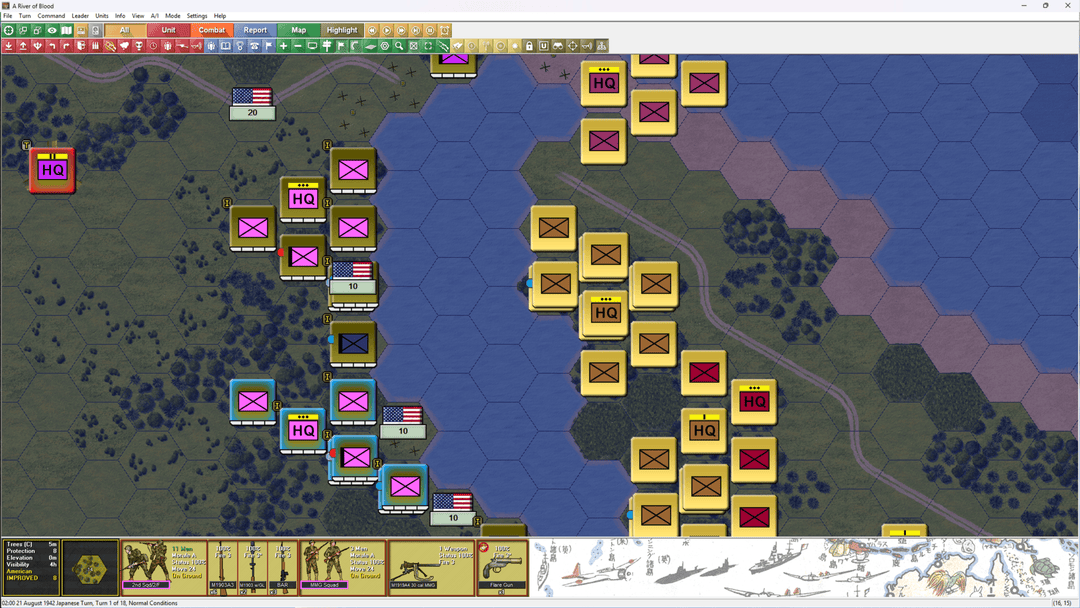The image size is (1080, 608).
Task: Select the dark blue unit counter
Action: 353,343
